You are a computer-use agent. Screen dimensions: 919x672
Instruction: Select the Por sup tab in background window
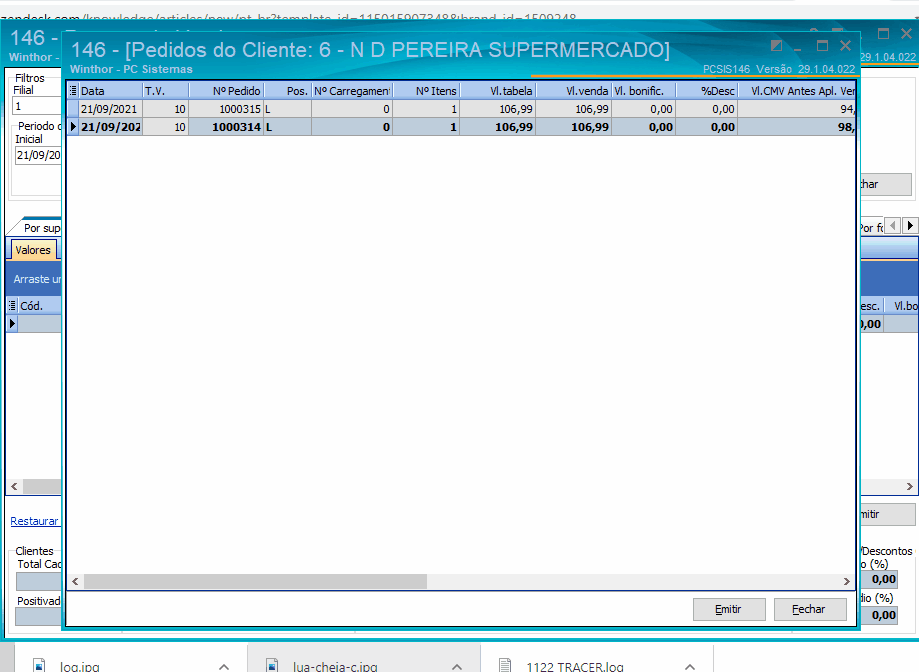tap(41, 228)
